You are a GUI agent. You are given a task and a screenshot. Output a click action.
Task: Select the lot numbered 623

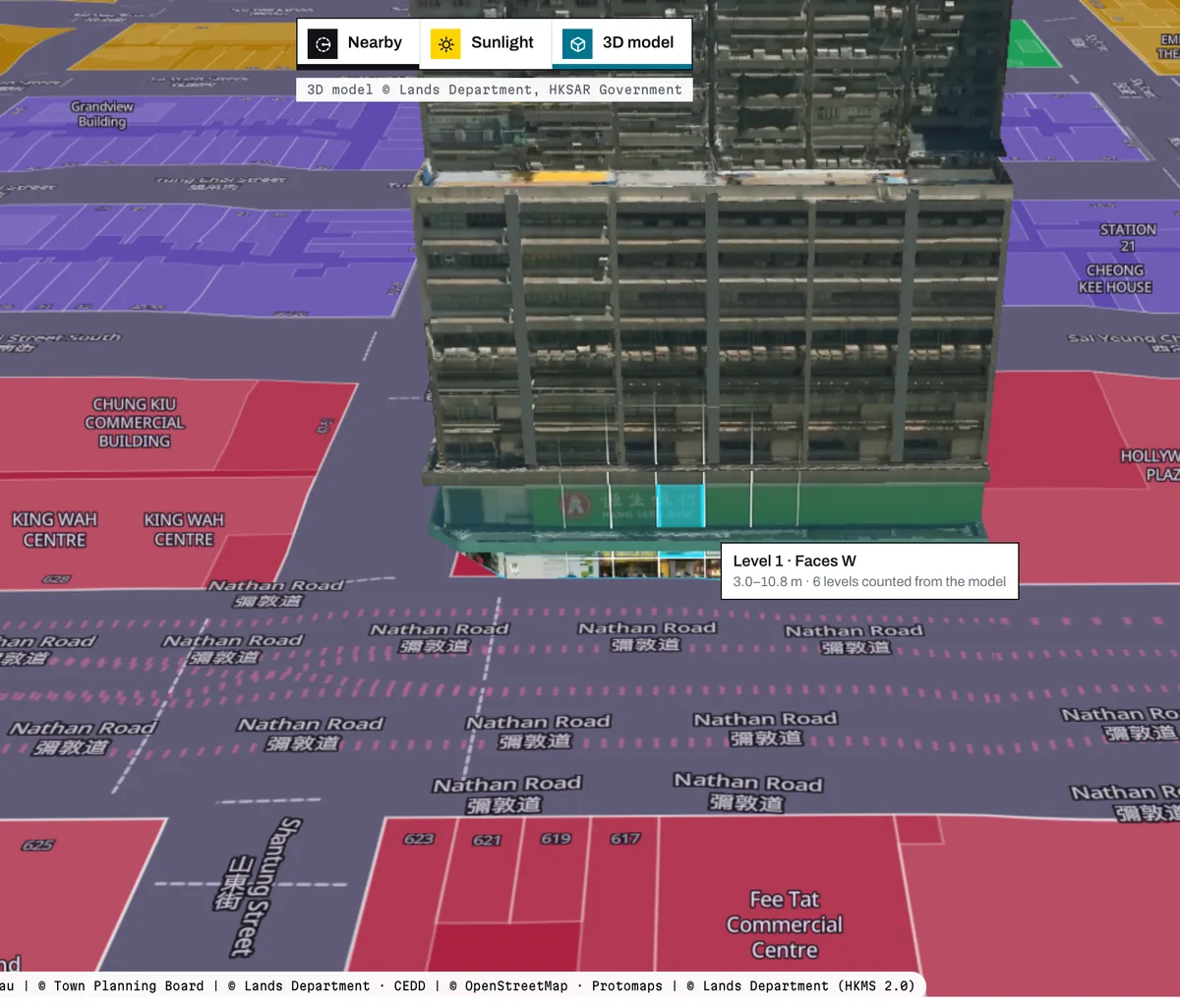pos(419,839)
